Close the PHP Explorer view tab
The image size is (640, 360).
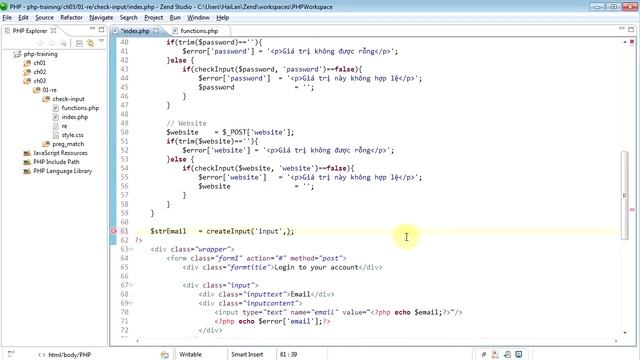[x=53, y=31]
